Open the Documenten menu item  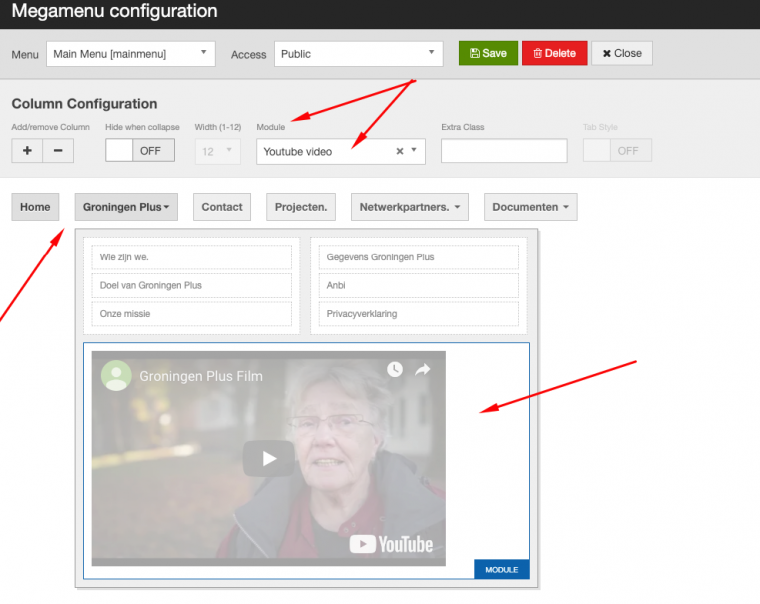(x=530, y=207)
